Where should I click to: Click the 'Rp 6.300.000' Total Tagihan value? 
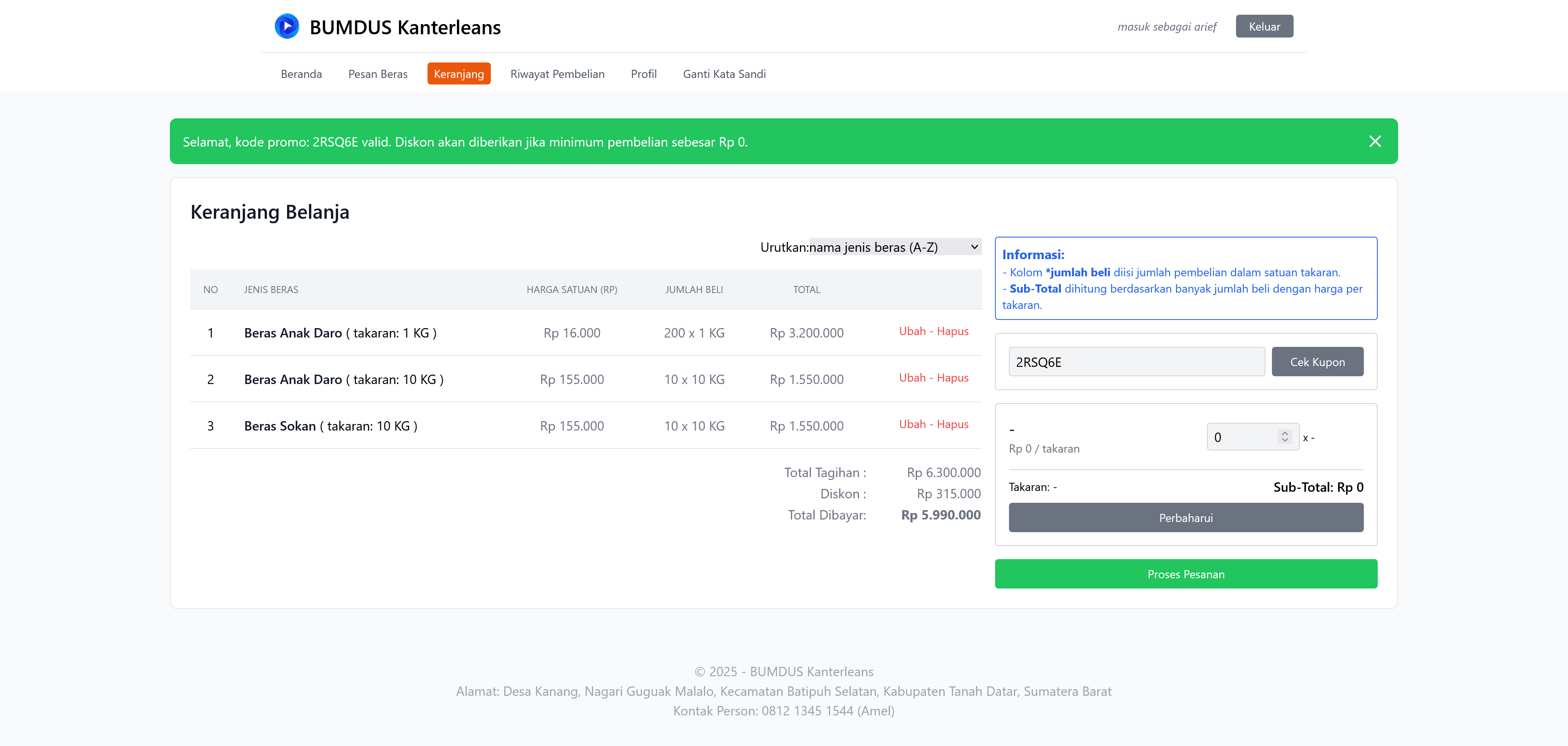tap(944, 472)
